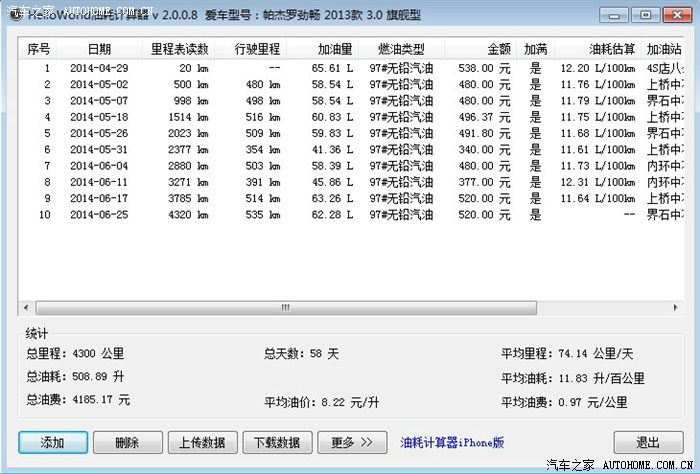Click the 里程表读数 column header
The image size is (700, 474).
(x=179, y=49)
